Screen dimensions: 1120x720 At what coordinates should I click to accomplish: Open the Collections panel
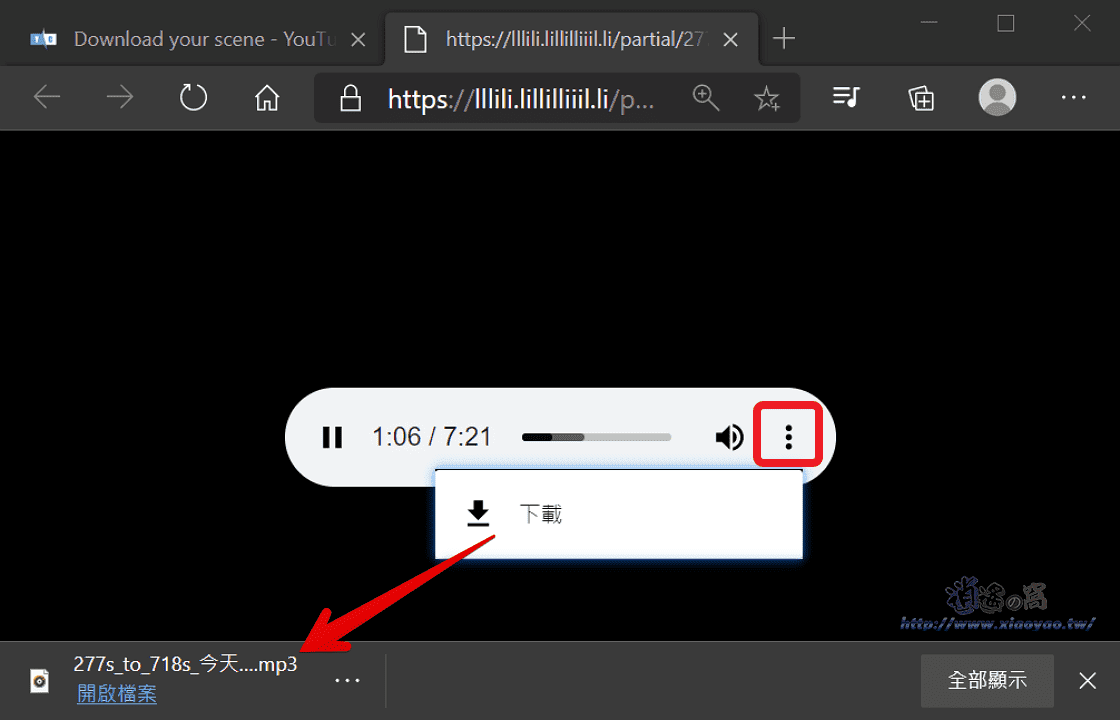(x=921, y=98)
